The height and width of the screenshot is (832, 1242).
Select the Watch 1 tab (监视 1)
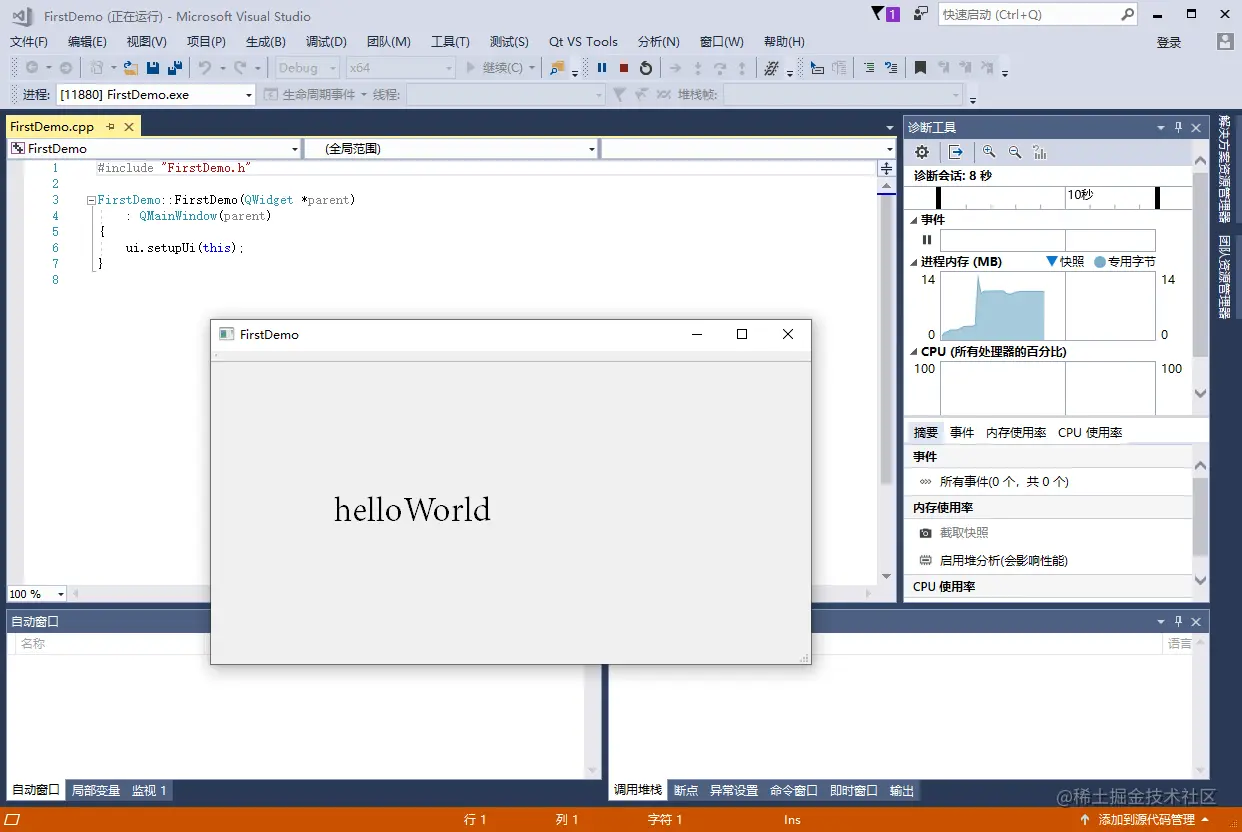150,790
